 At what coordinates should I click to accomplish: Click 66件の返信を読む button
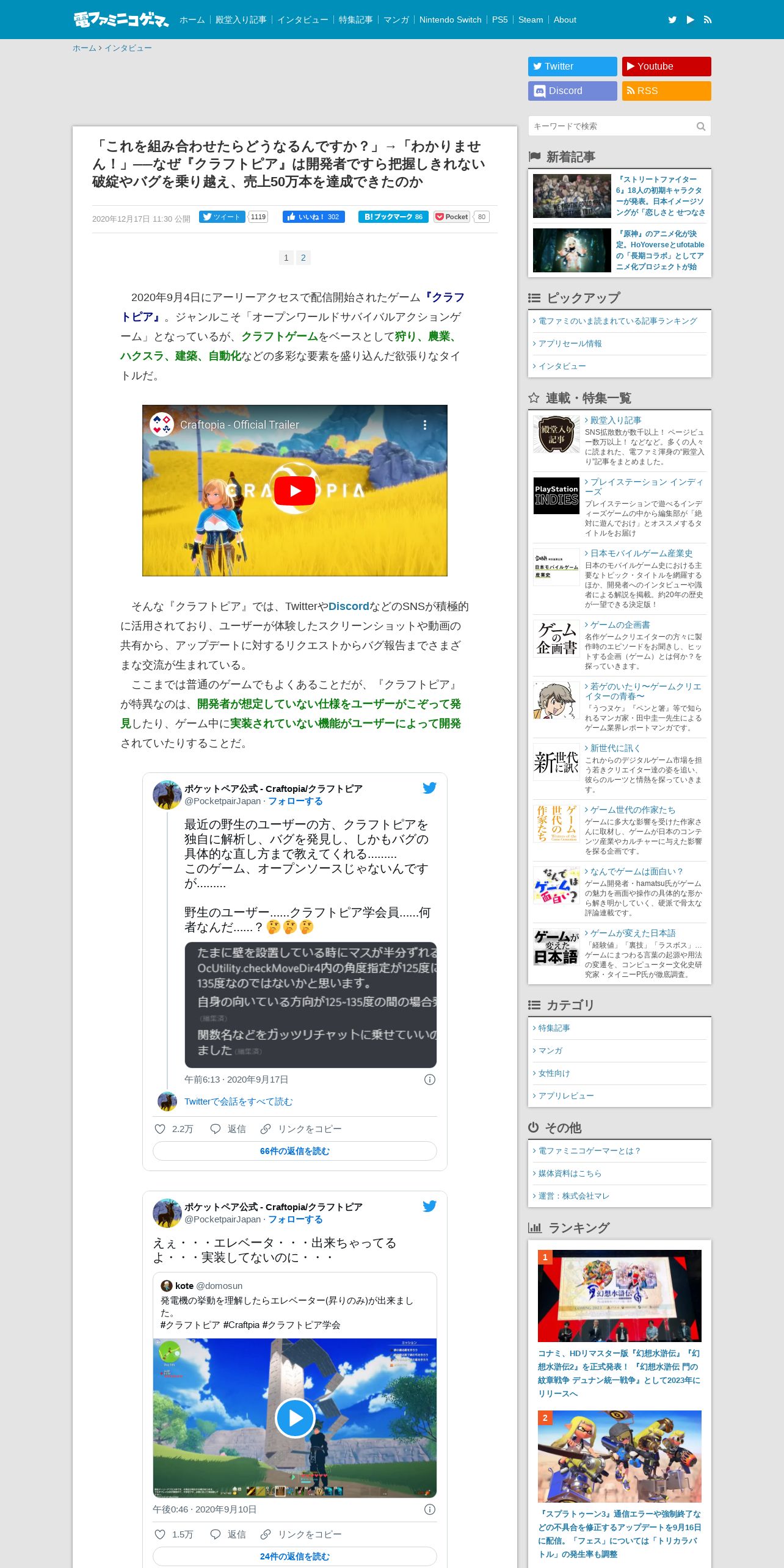[295, 1151]
